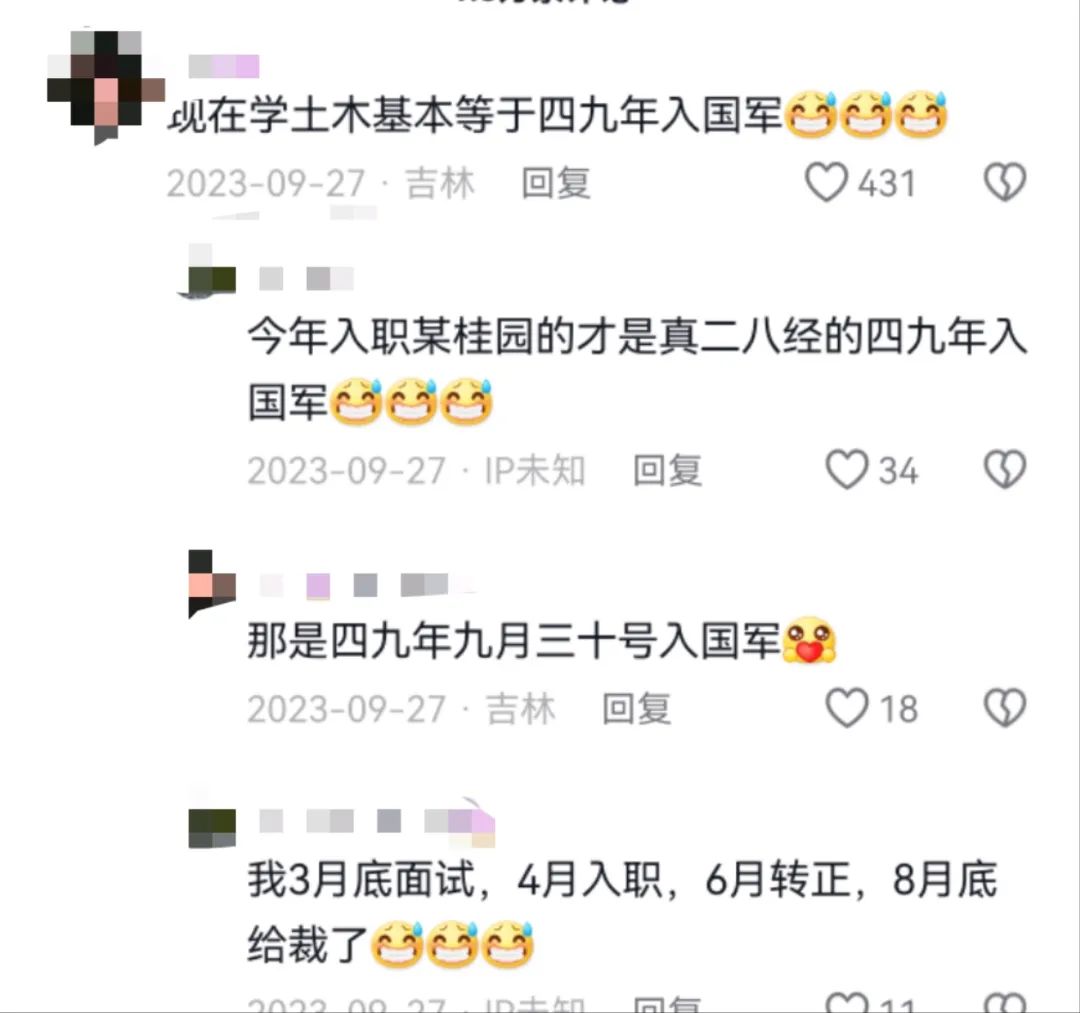
Task: Like the reply with 18 likes
Action: 847,708
